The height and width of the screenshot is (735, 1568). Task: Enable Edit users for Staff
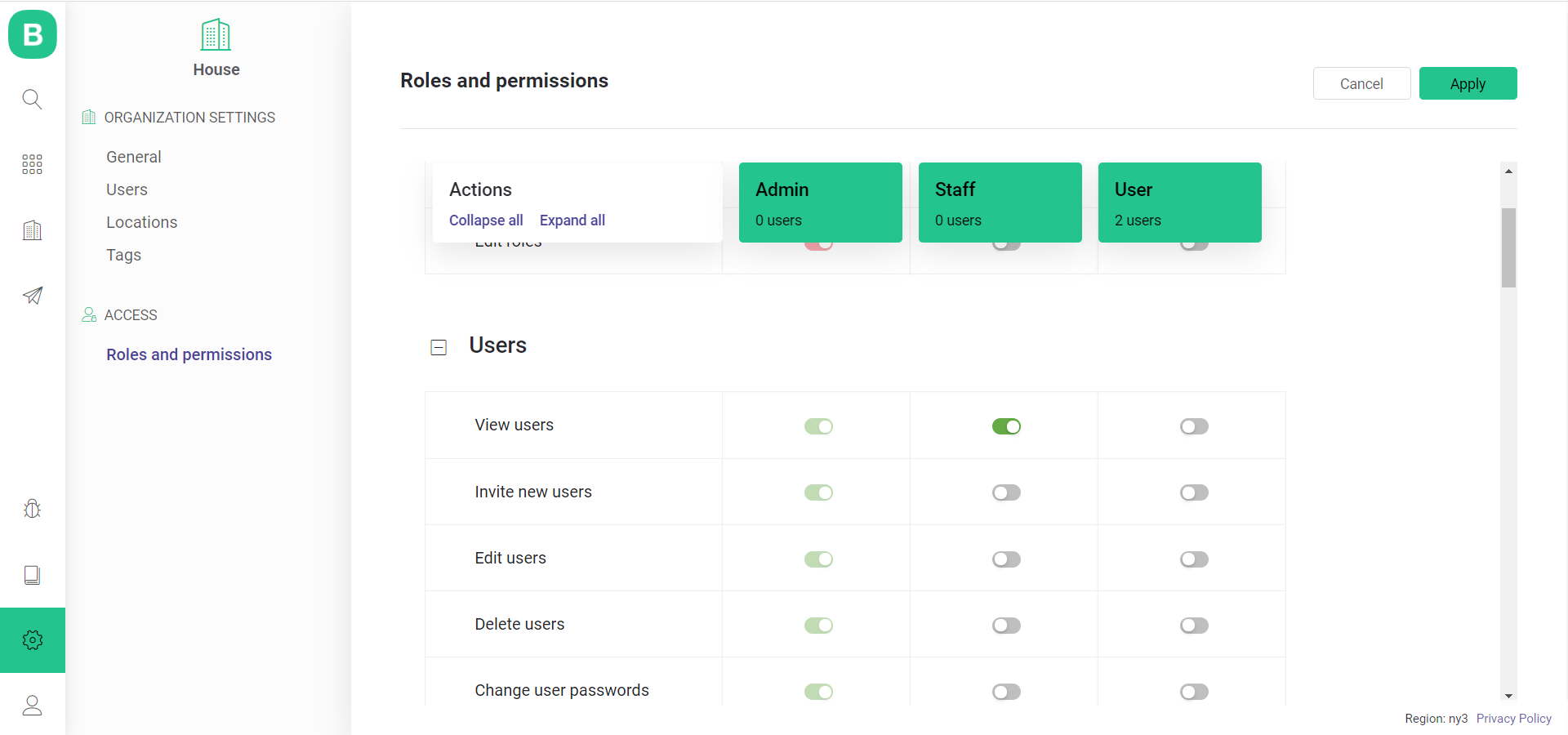pyautogui.click(x=1006, y=559)
